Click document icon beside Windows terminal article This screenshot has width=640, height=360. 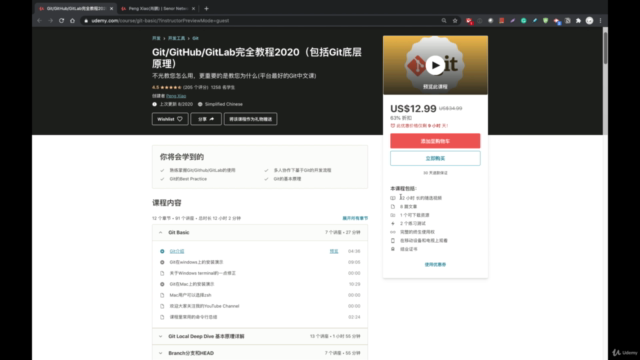pos(162,273)
